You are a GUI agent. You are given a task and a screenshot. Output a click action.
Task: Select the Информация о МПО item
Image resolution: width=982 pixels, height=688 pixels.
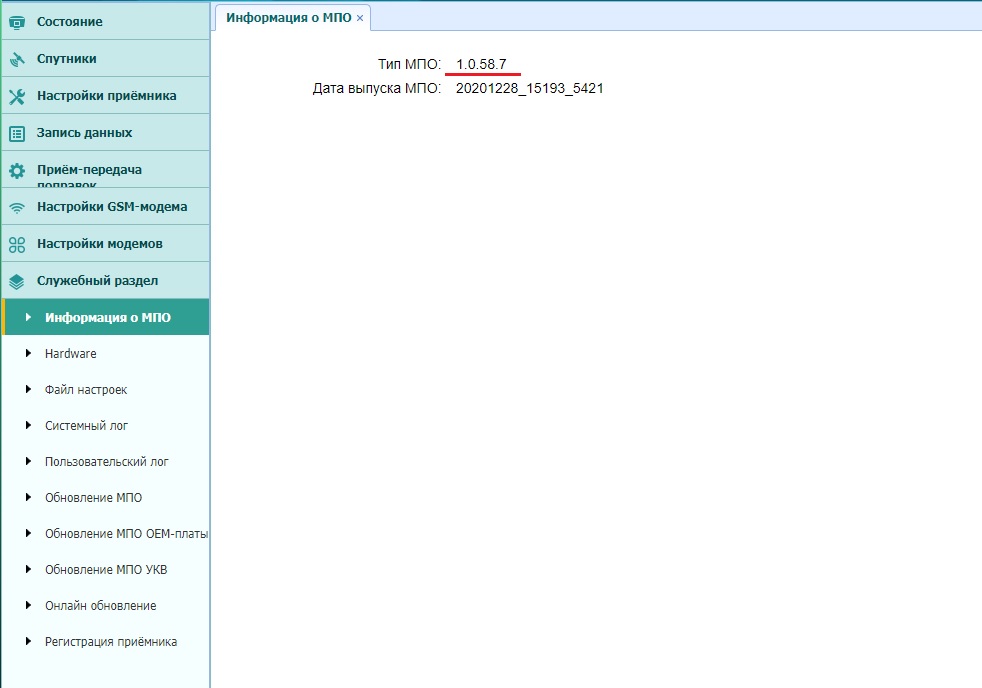click(x=106, y=317)
